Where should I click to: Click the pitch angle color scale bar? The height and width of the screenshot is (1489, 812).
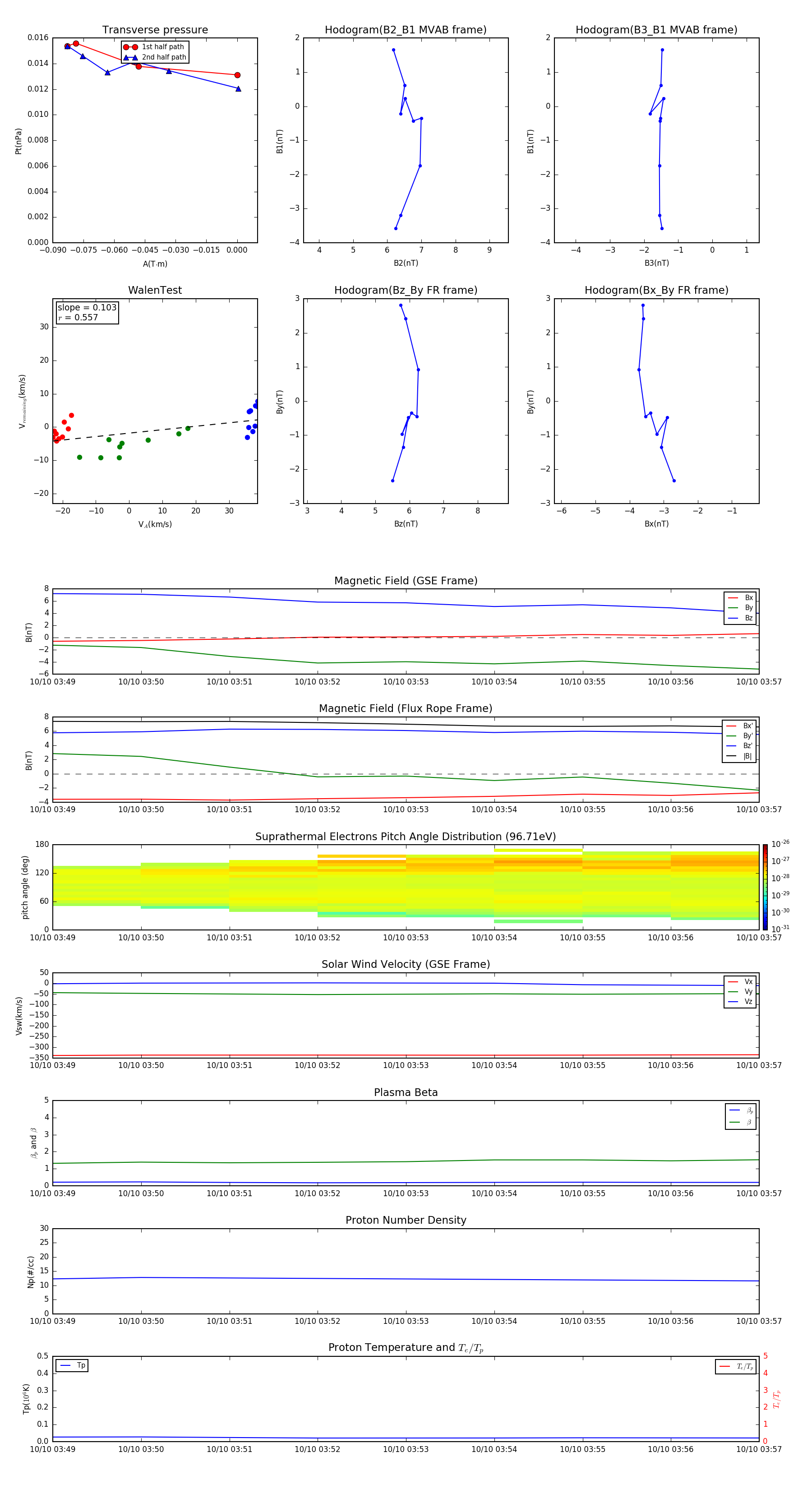[x=765, y=887]
